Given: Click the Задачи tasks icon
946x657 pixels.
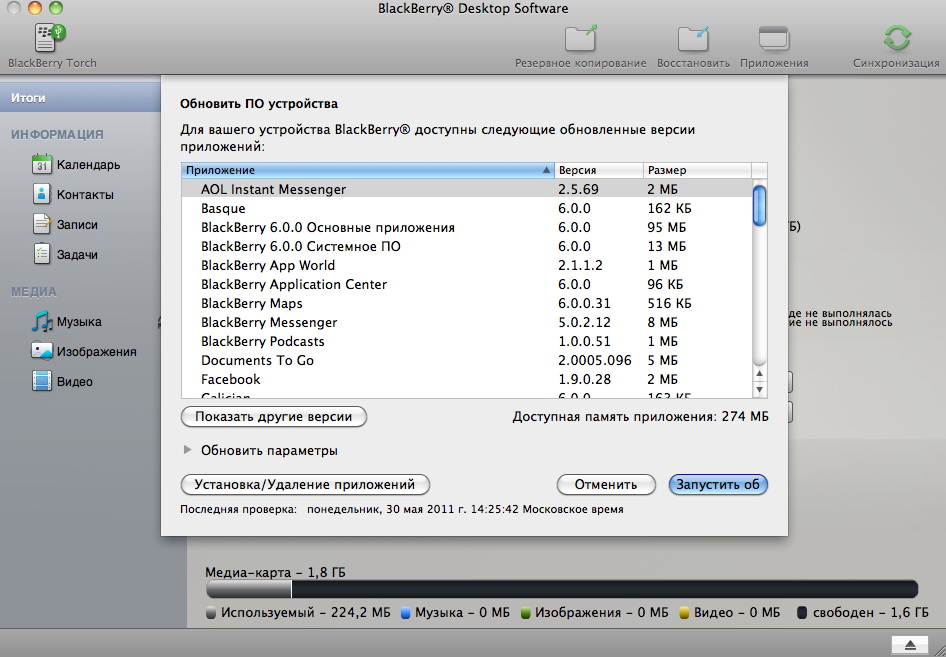Looking at the screenshot, I should 42,254.
